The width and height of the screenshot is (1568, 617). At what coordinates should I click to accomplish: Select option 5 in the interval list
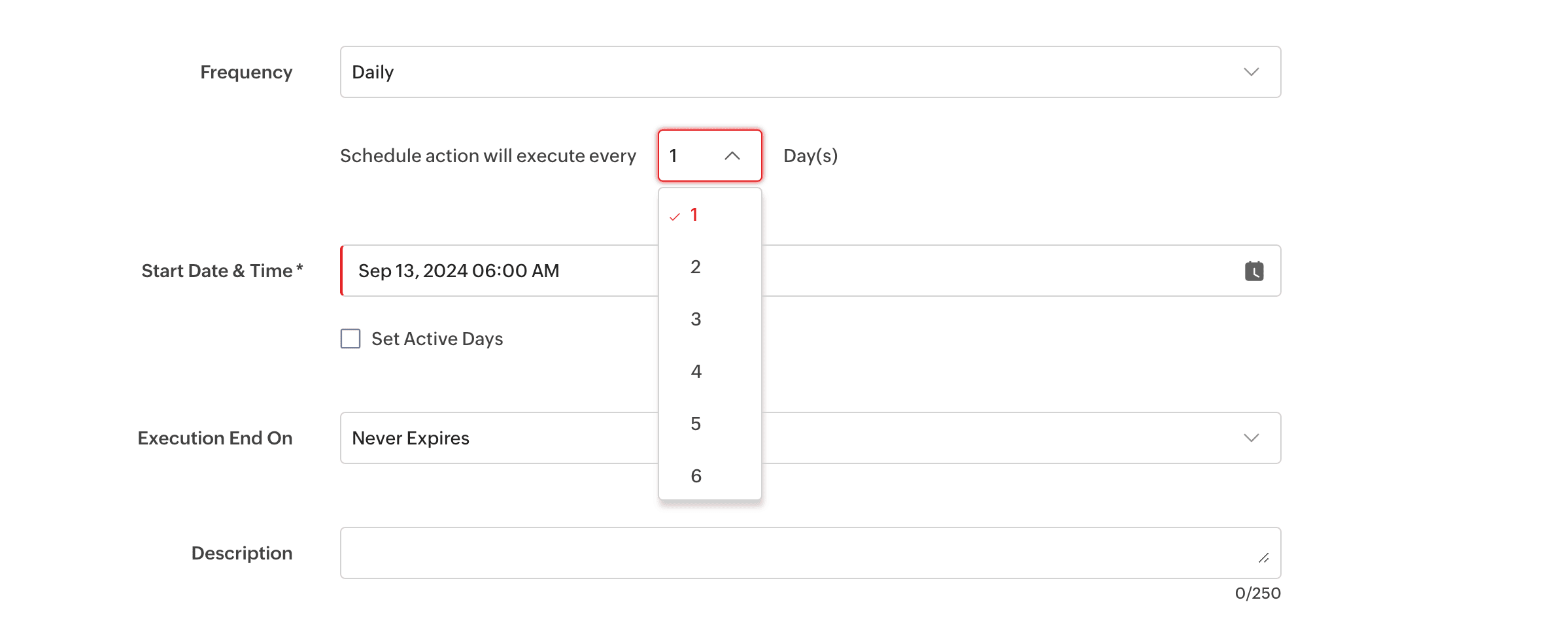[696, 424]
